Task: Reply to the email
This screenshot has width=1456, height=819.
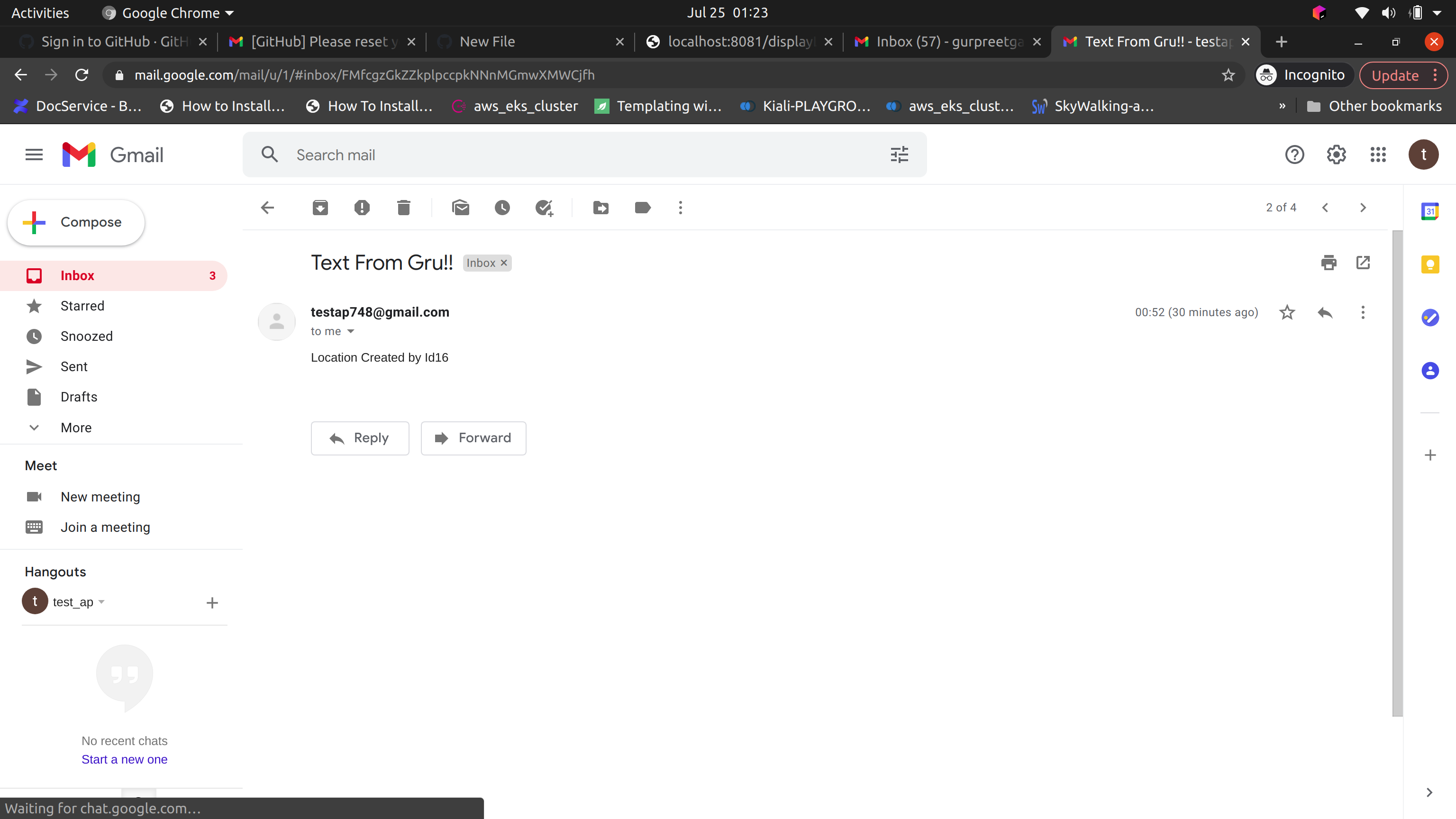Action: (359, 437)
